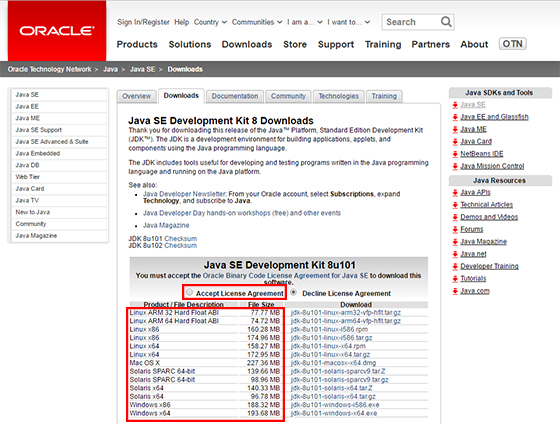
Task: Open the Solutions menu
Action: point(190,44)
